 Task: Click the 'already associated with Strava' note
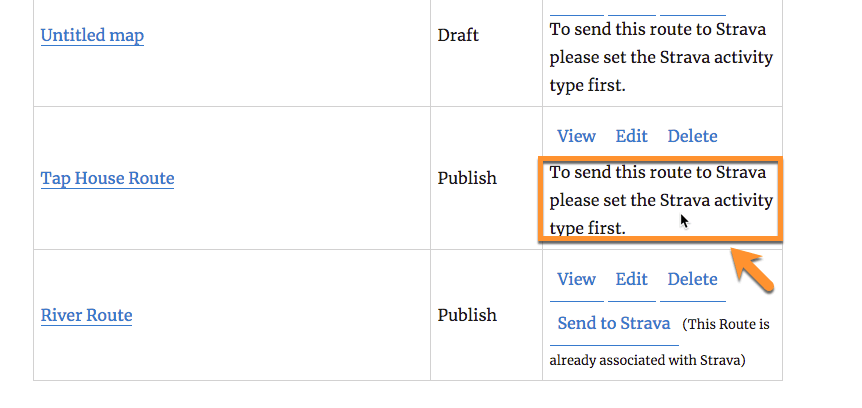pos(648,360)
